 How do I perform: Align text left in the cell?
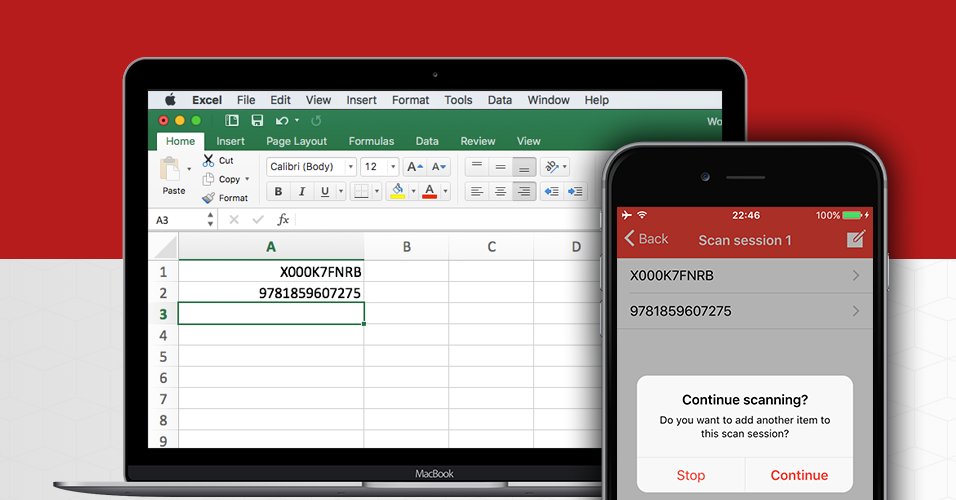point(477,191)
